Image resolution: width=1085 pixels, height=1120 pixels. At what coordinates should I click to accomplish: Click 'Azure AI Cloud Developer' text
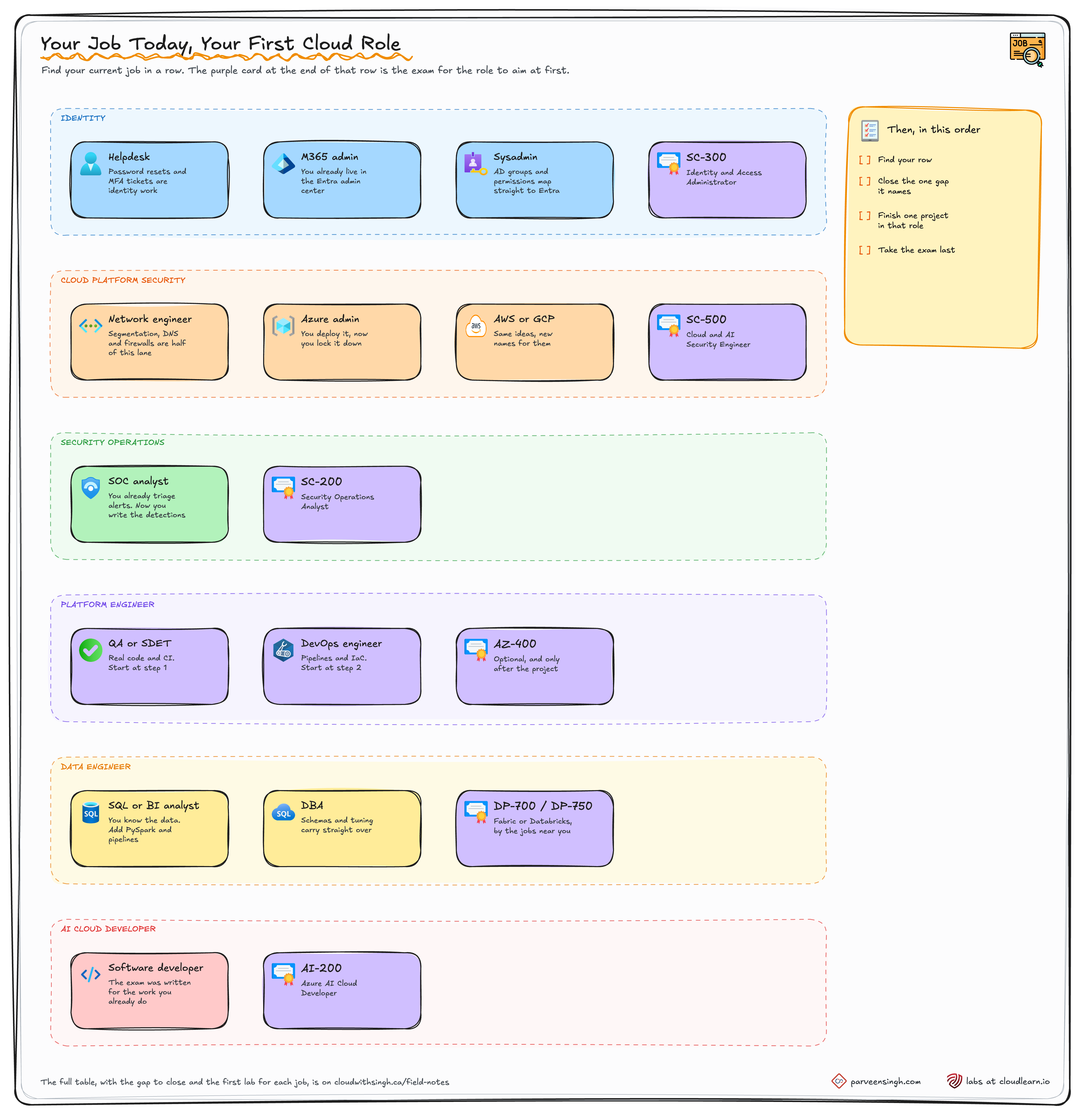click(329, 988)
